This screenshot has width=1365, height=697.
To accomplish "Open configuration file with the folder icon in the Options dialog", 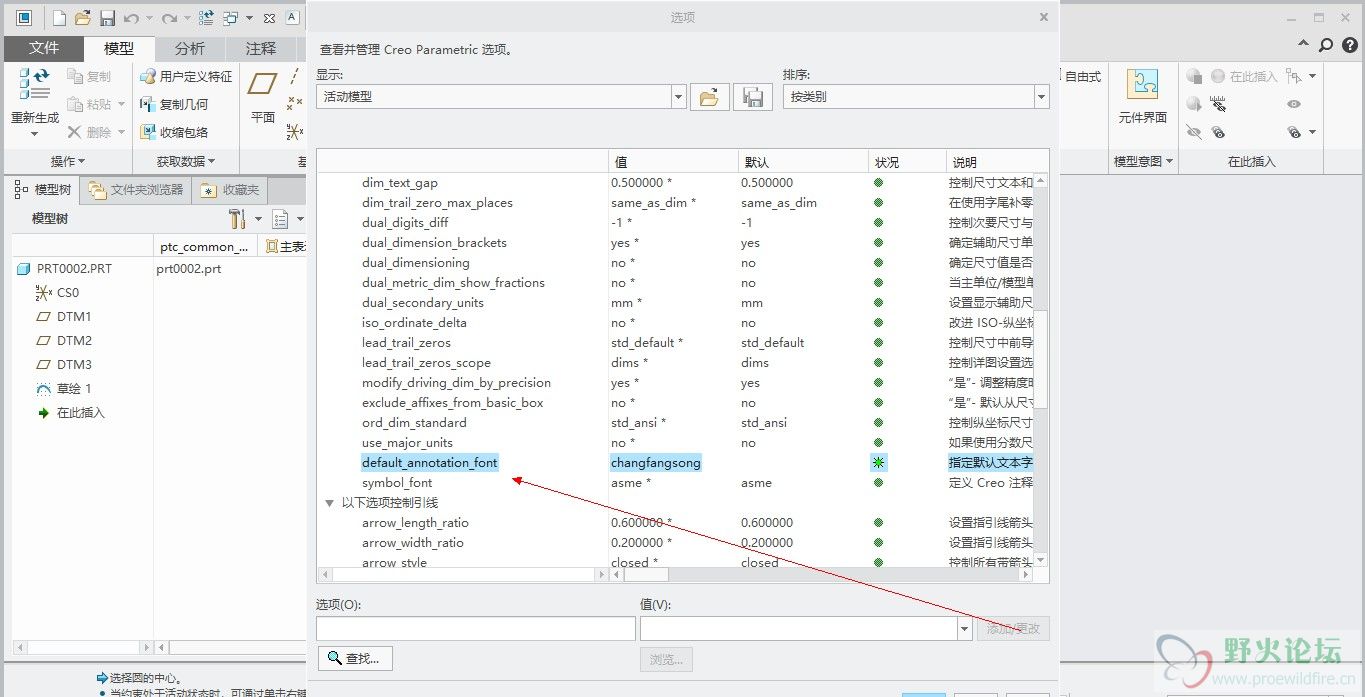I will (709, 97).
